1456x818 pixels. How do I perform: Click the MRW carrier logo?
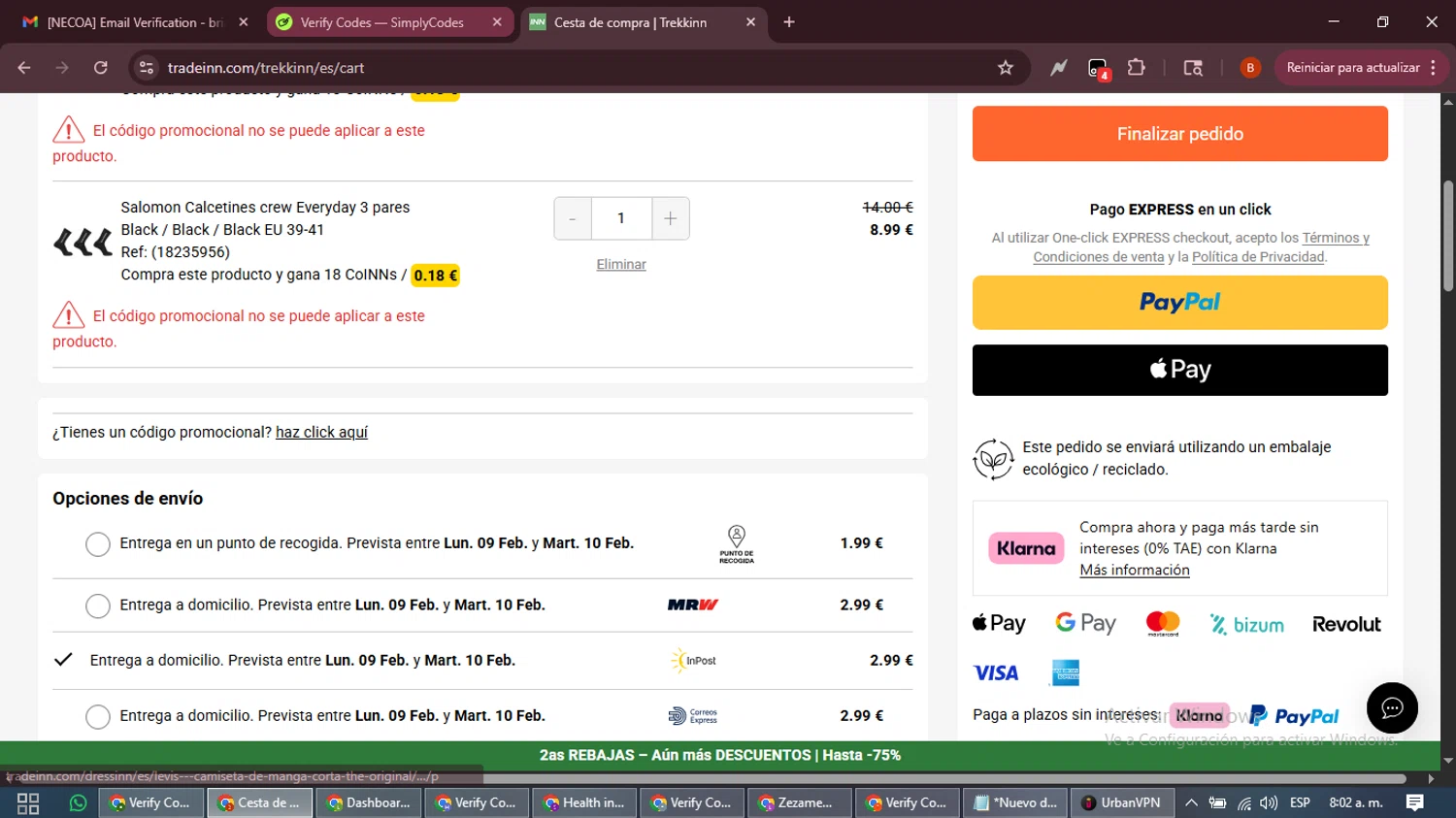click(693, 605)
